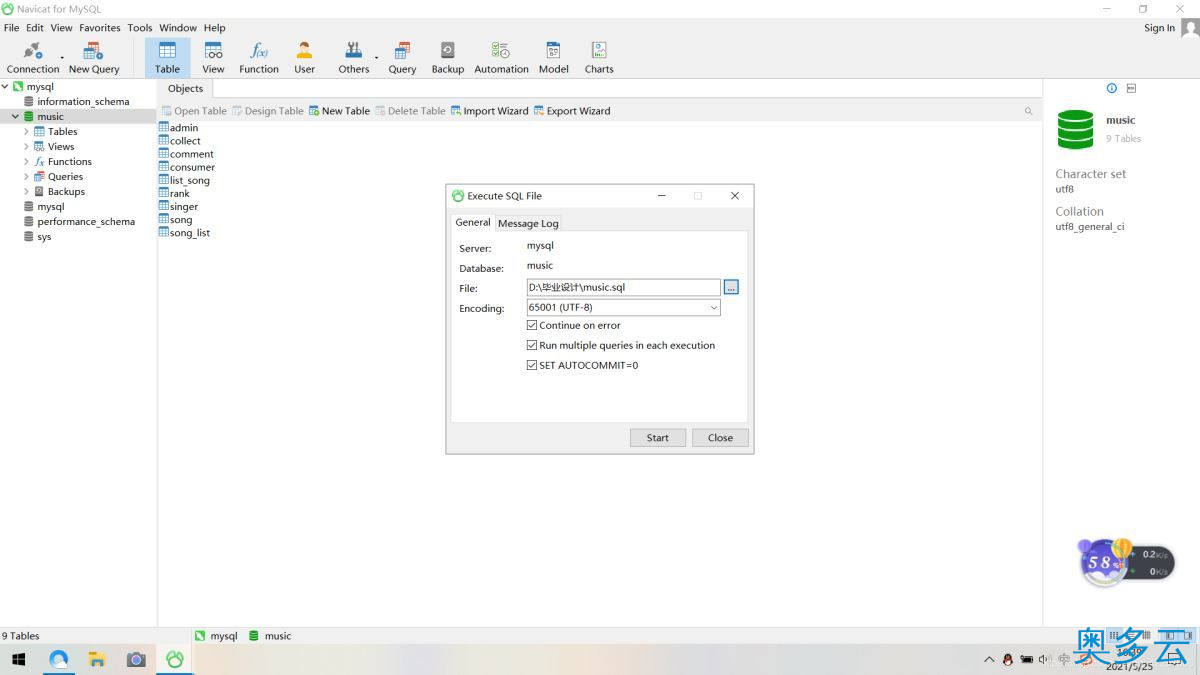Click Sign In at the top right
Image resolution: width=1200 pixels, height=675 pixels.
[1159, 28]
